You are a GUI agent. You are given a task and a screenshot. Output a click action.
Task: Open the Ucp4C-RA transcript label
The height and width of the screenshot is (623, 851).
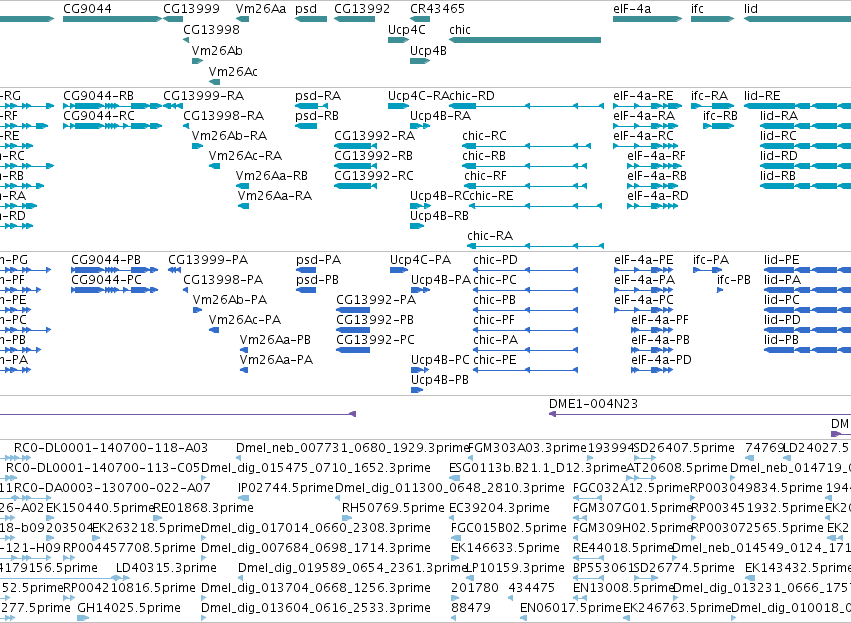pos(418,96)
